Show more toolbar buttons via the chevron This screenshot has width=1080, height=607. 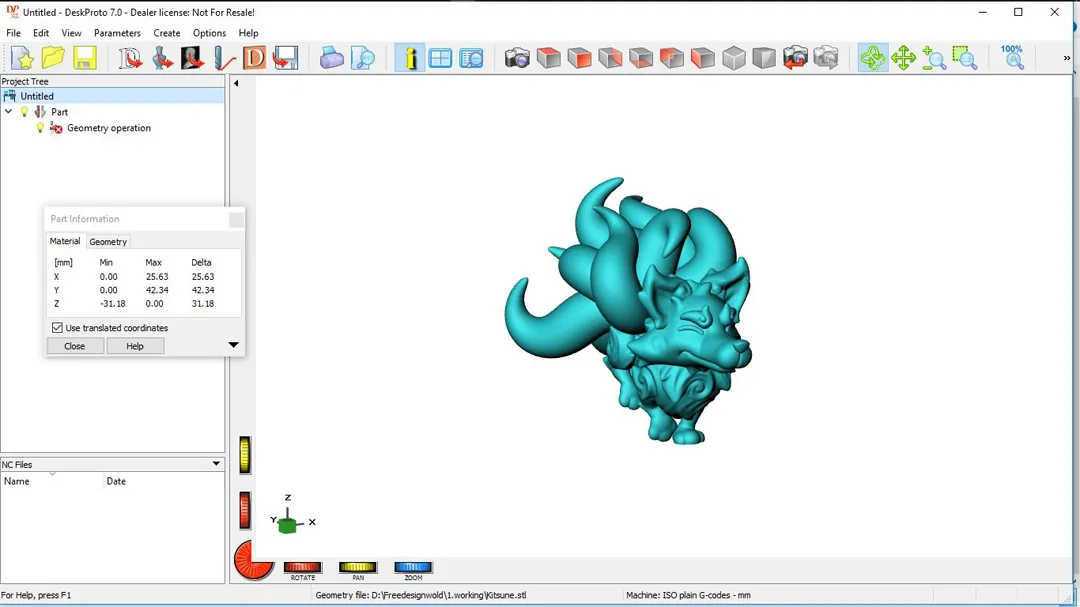tap(1067, 58)
